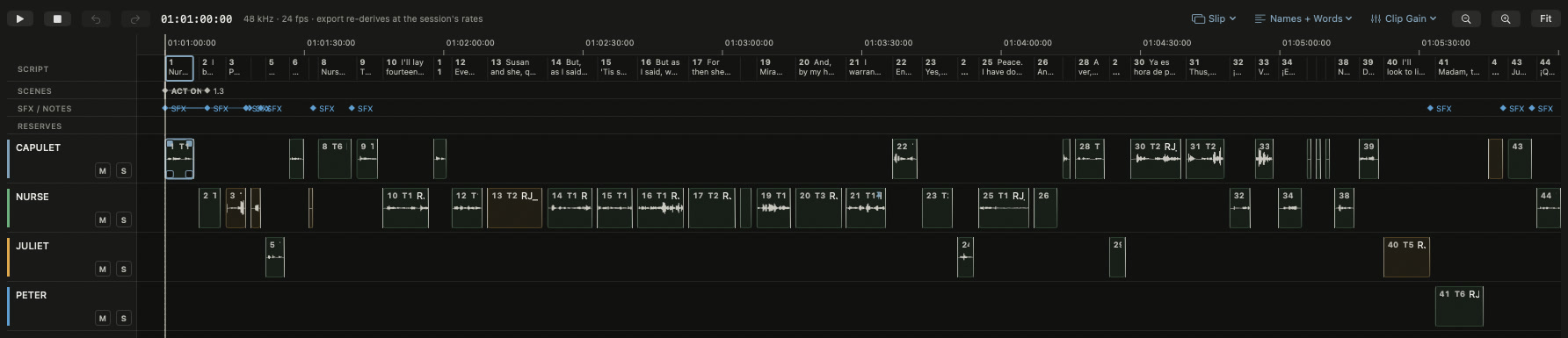Select Capulet clip 30 T2 RJ

click(x=1156, y=159)
